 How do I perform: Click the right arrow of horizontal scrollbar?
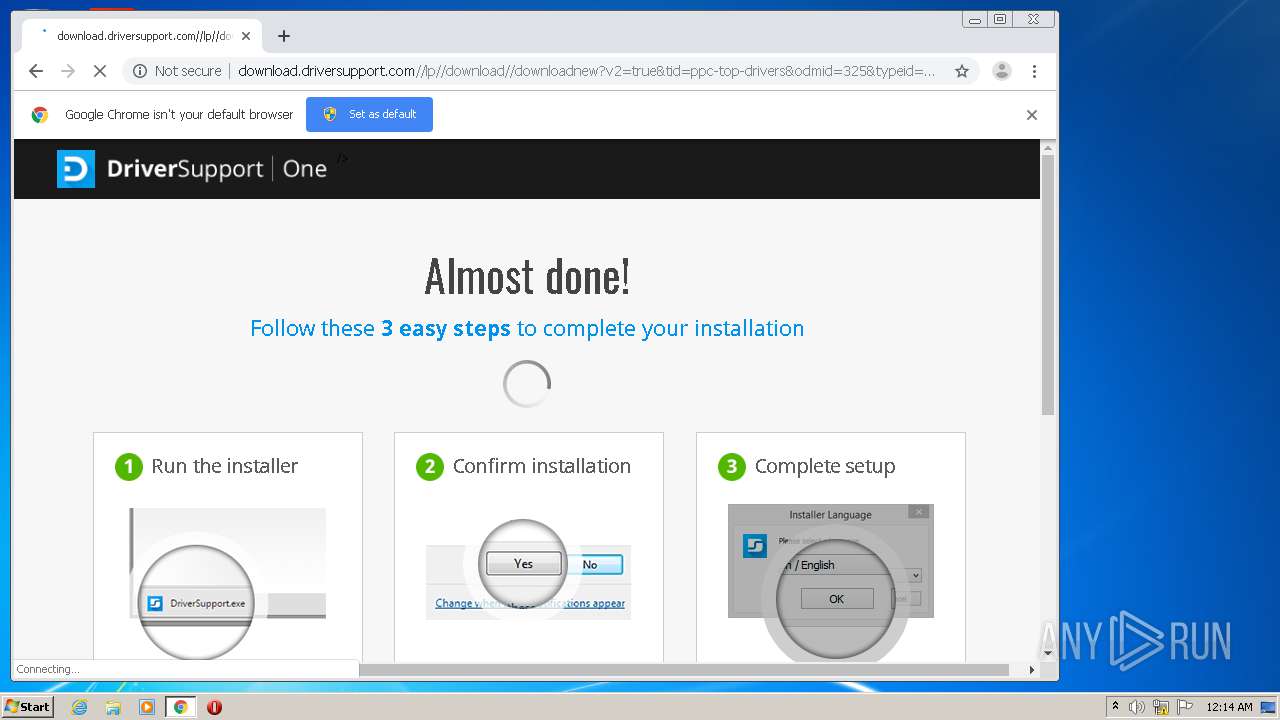point(1032,670)
